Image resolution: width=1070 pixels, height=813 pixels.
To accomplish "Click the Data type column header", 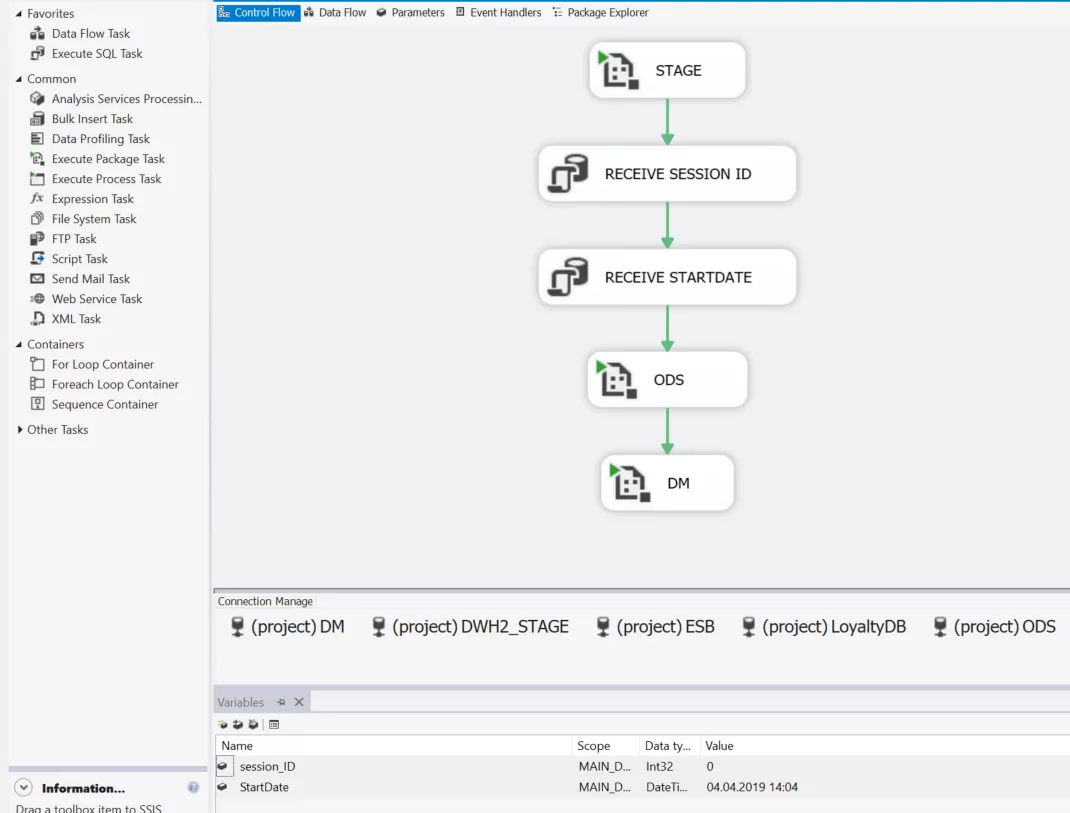I will click(x=669, y=745).
